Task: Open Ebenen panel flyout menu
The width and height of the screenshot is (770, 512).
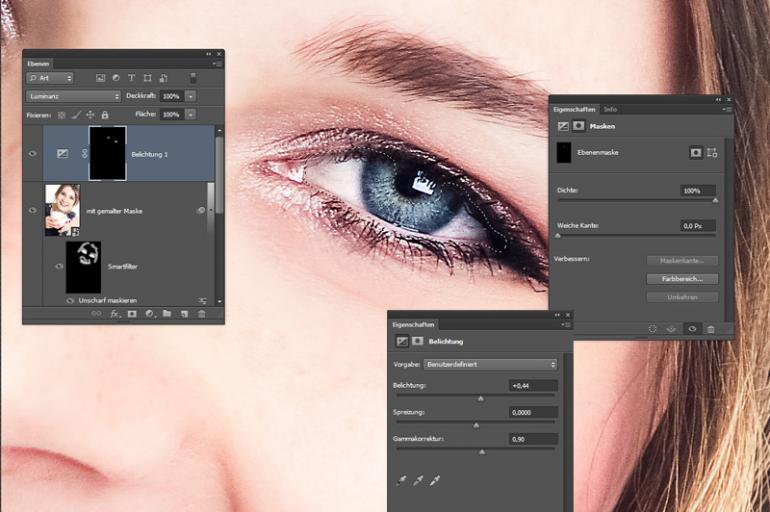Action: (217, 64)
